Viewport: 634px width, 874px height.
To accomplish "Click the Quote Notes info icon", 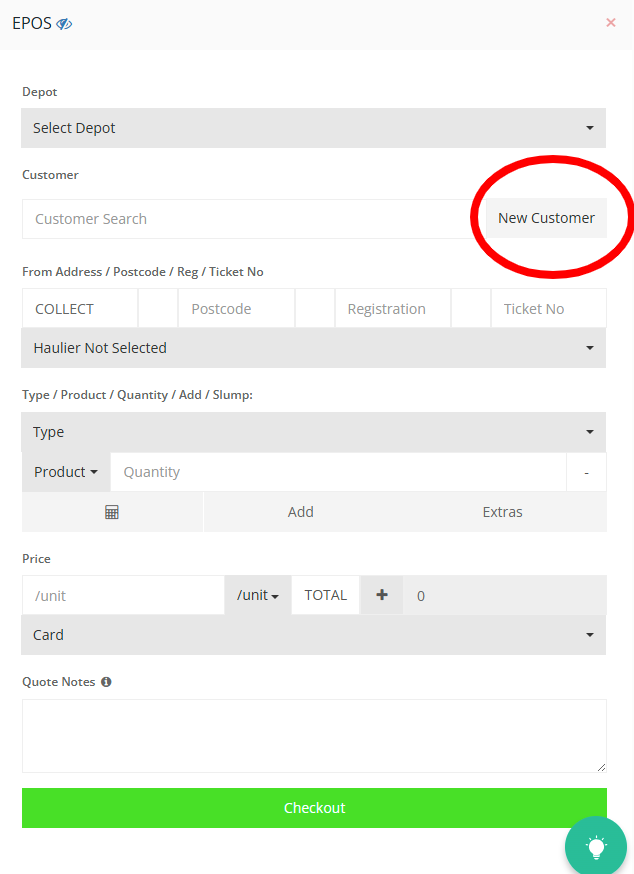I will pos(106,682).
